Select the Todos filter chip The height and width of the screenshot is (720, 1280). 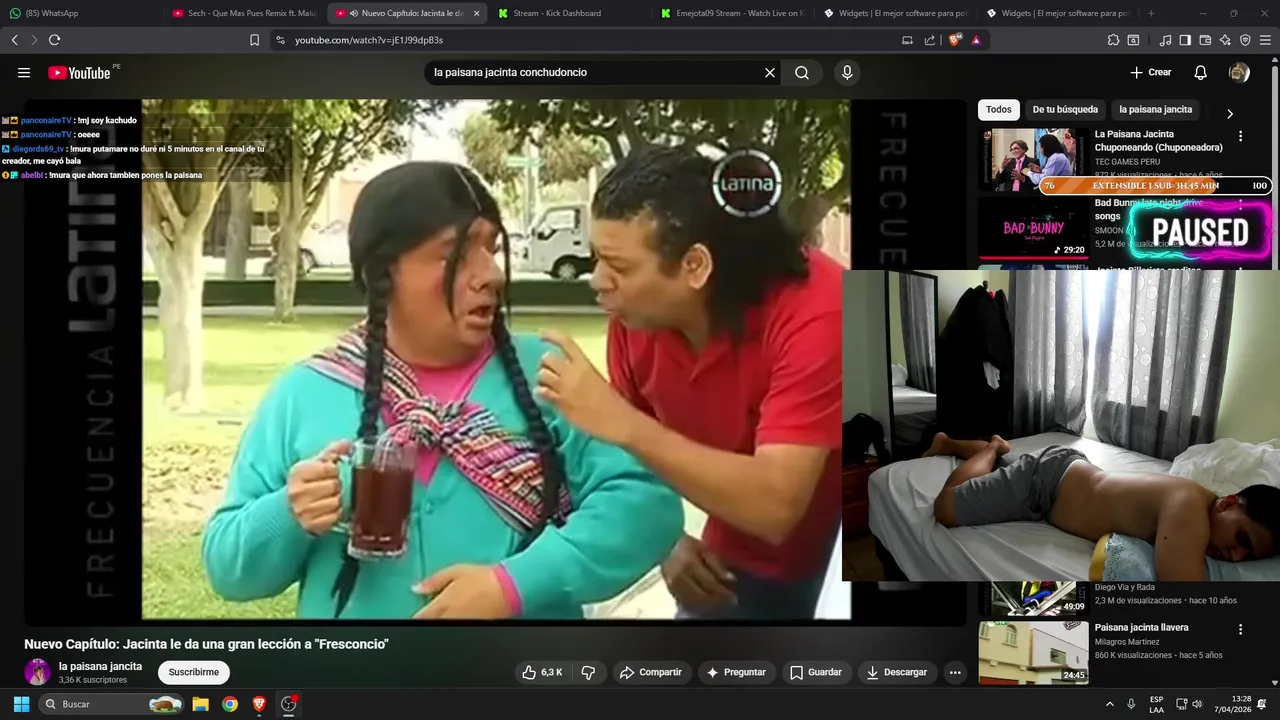click(x=999, y=110)
